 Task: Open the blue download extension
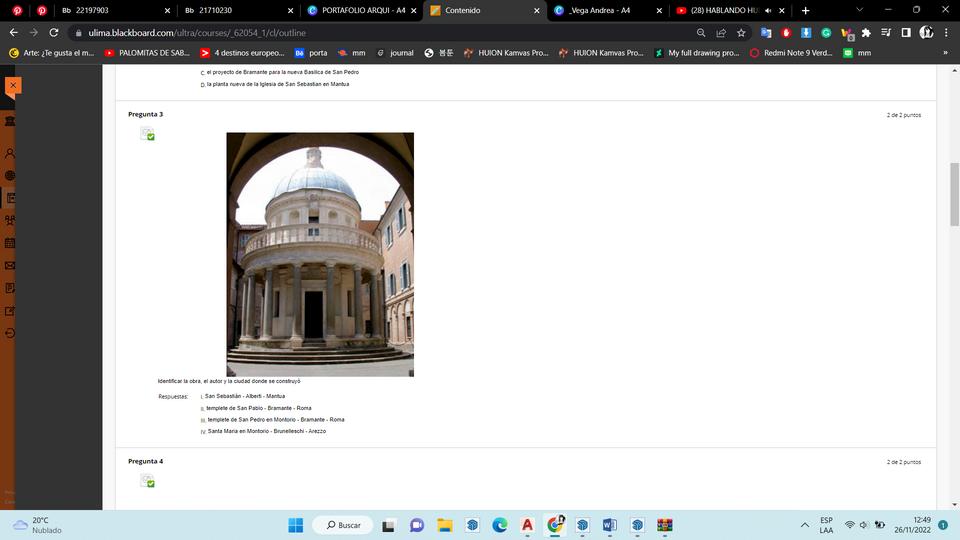click(x=806, y=32)
